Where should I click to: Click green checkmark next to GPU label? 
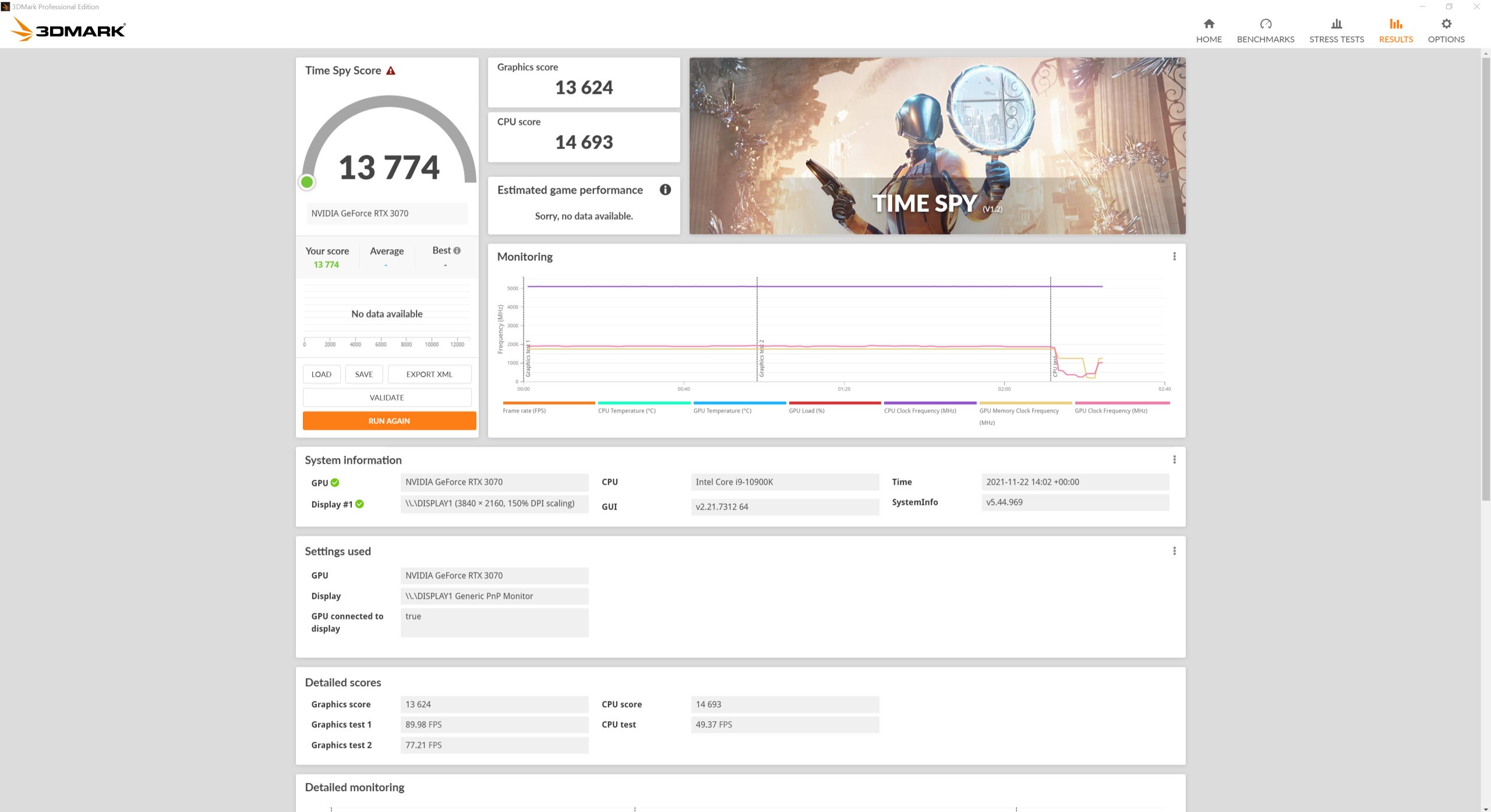point(335,483)
